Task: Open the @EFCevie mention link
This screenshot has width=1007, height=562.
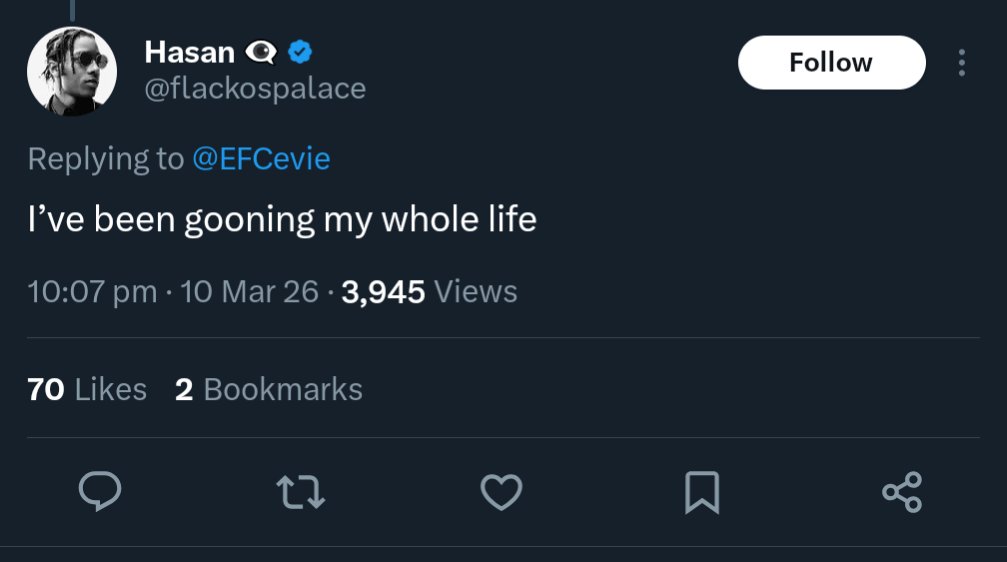Action: [260, 158]
